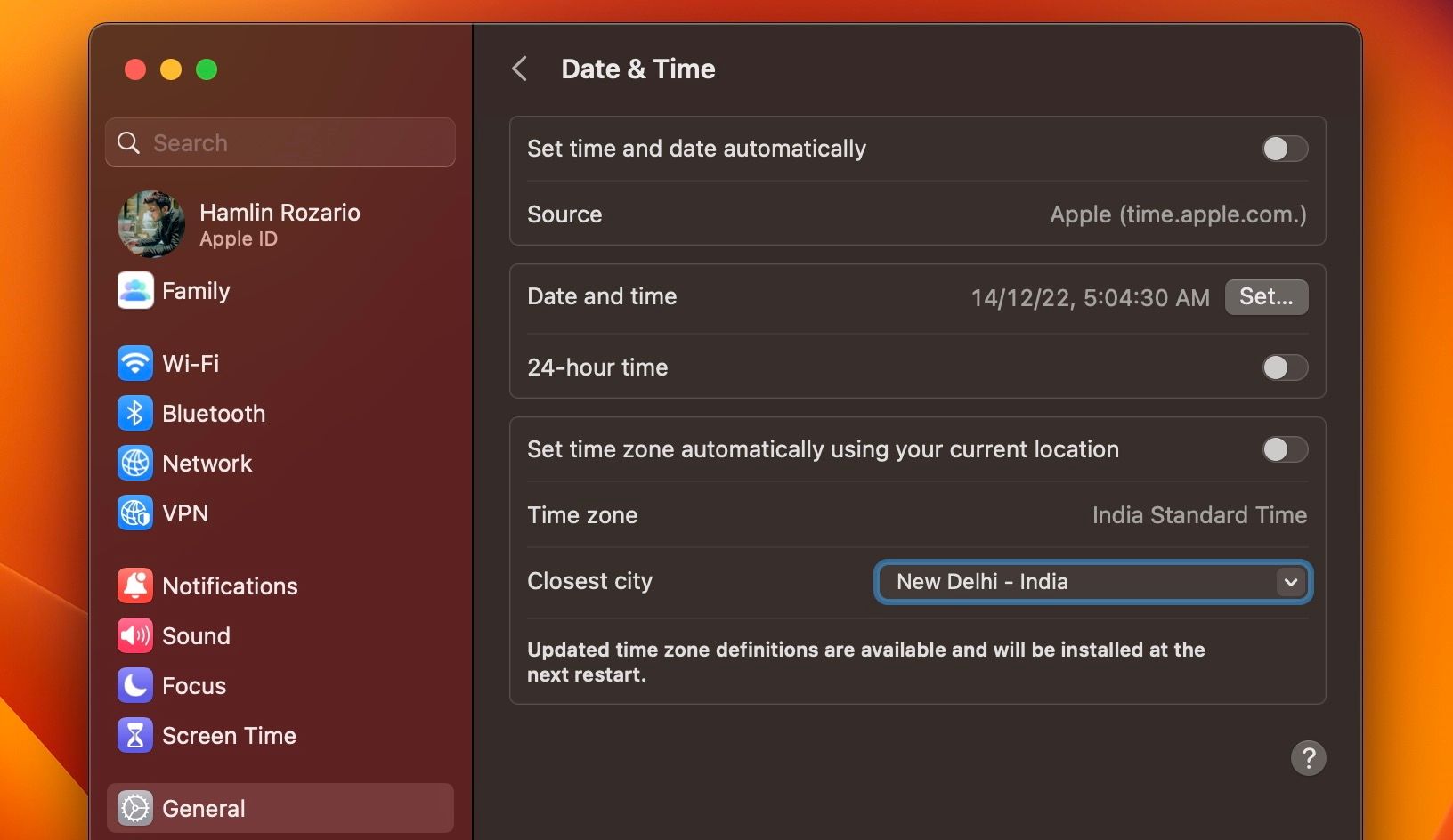Select the VPN sidebar icon

134,513
